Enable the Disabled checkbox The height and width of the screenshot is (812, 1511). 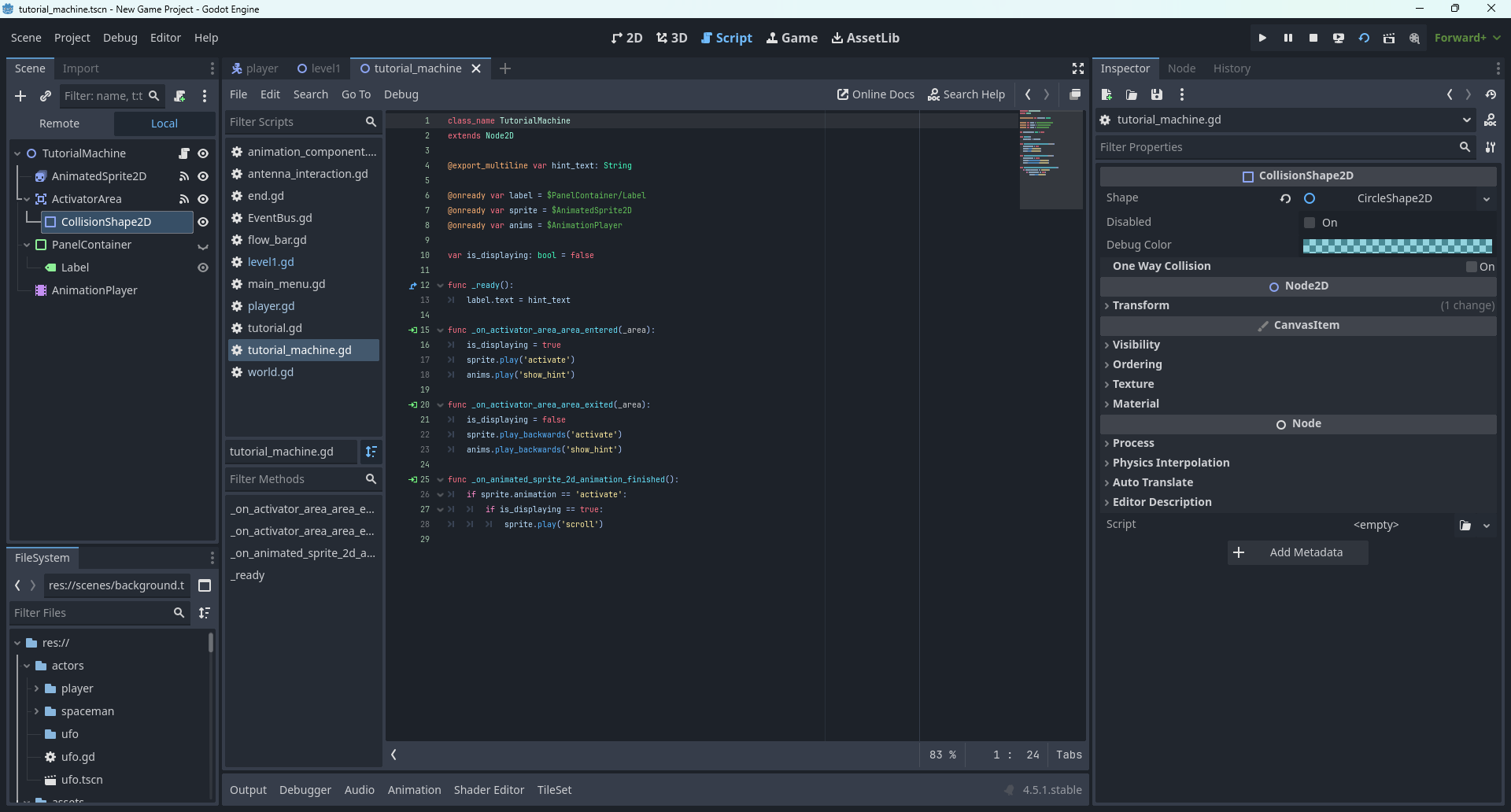click(1310, 223)
